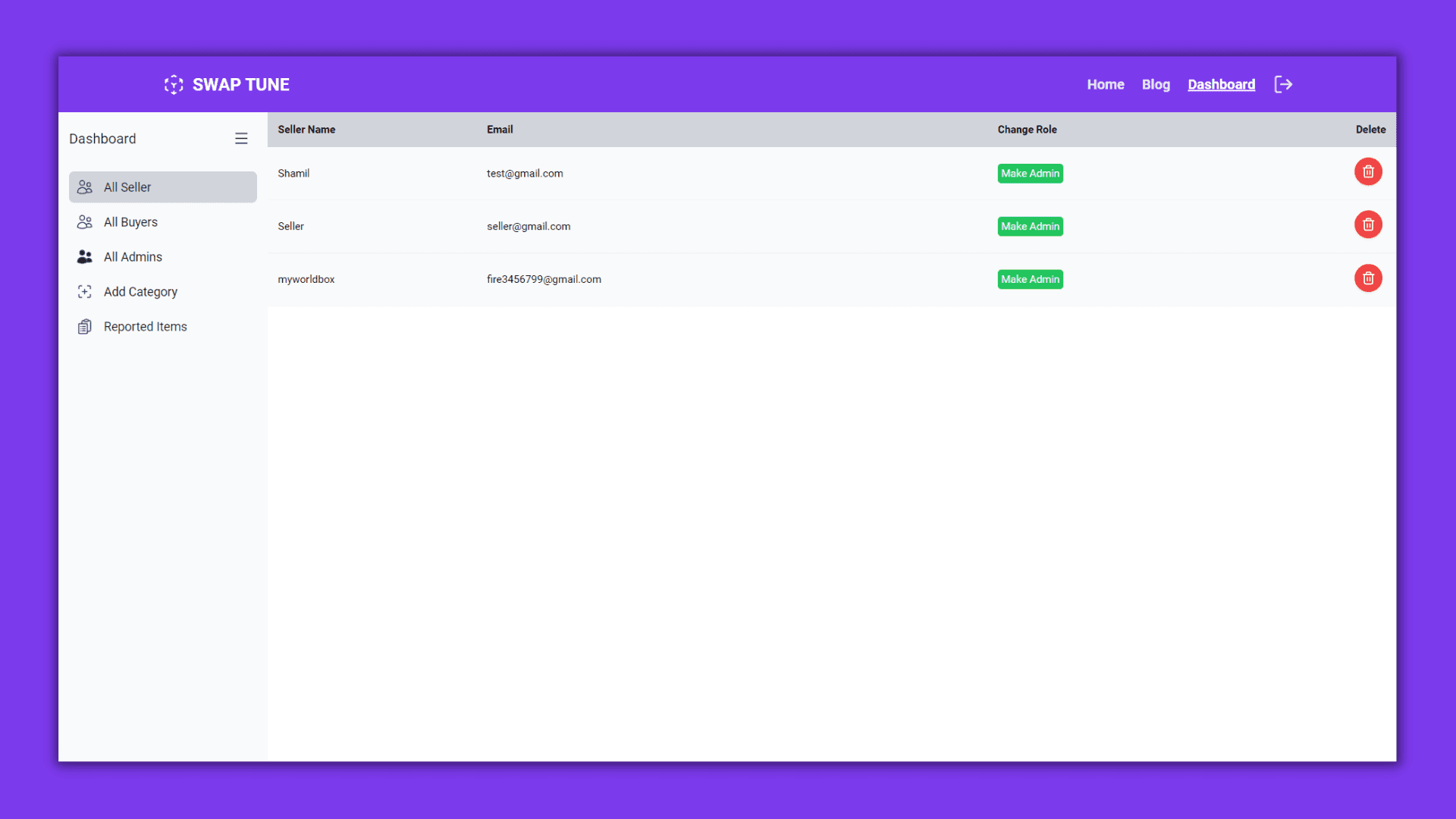
Task: Delete myworldbox using the trash icon
Action: 1368,278
